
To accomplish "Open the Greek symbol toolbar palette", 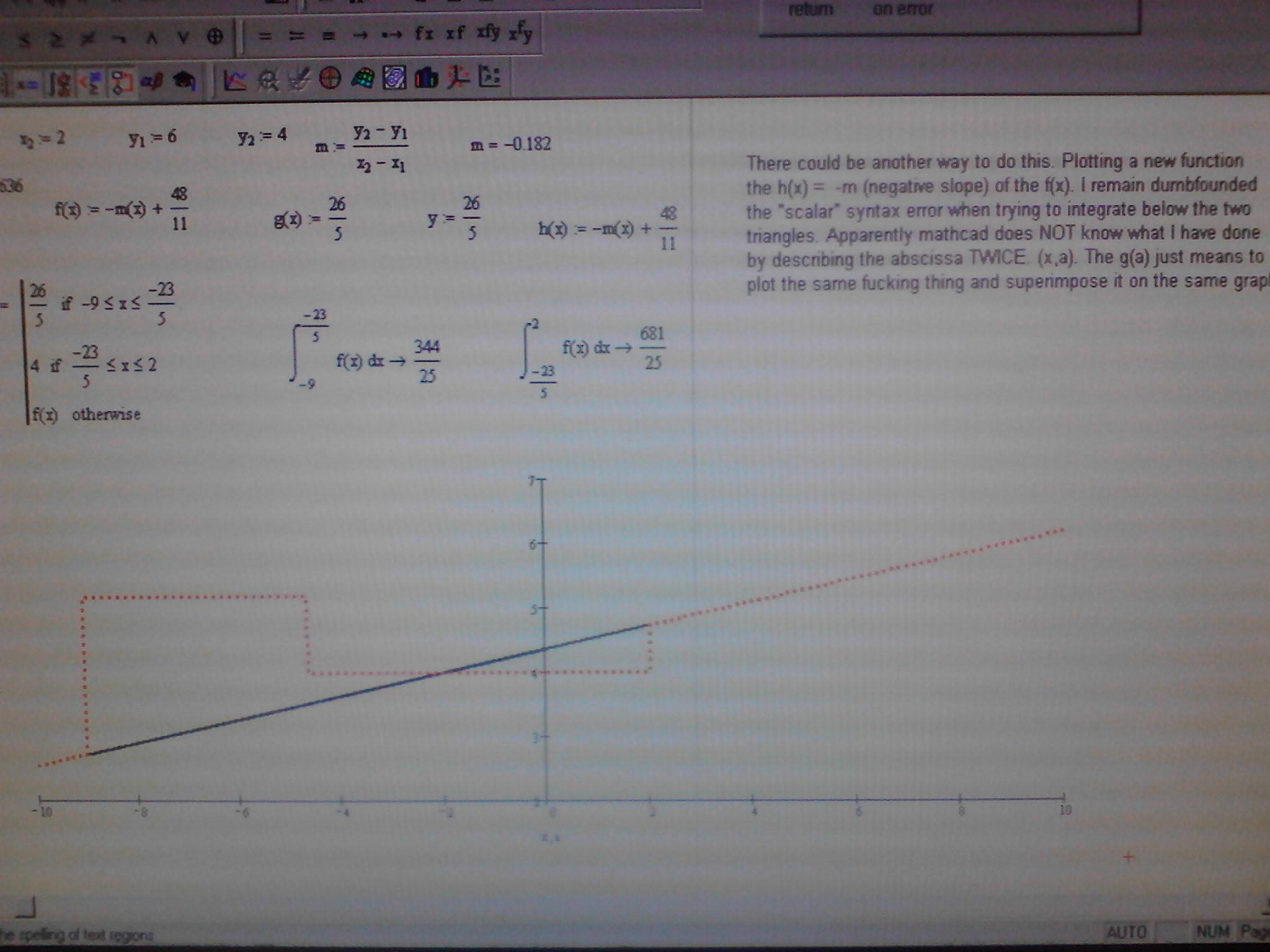I will 151,82.
